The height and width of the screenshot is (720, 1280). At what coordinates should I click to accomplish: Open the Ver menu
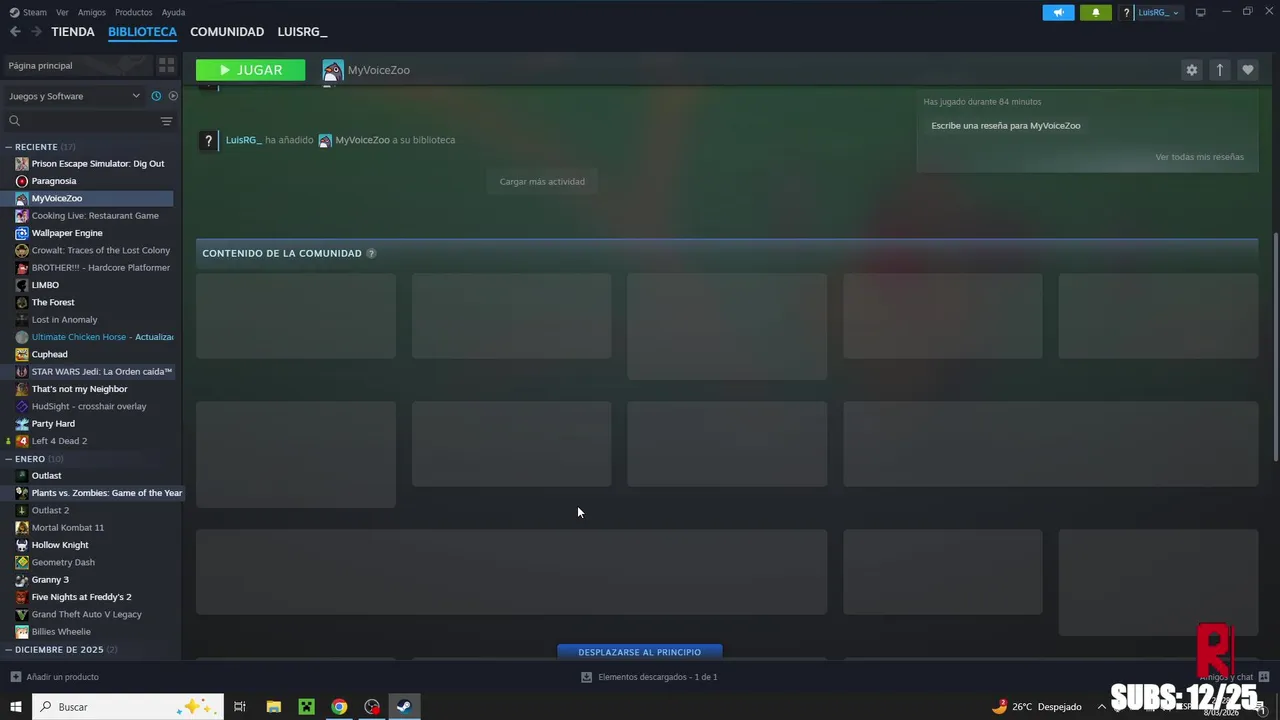[62, 12]
